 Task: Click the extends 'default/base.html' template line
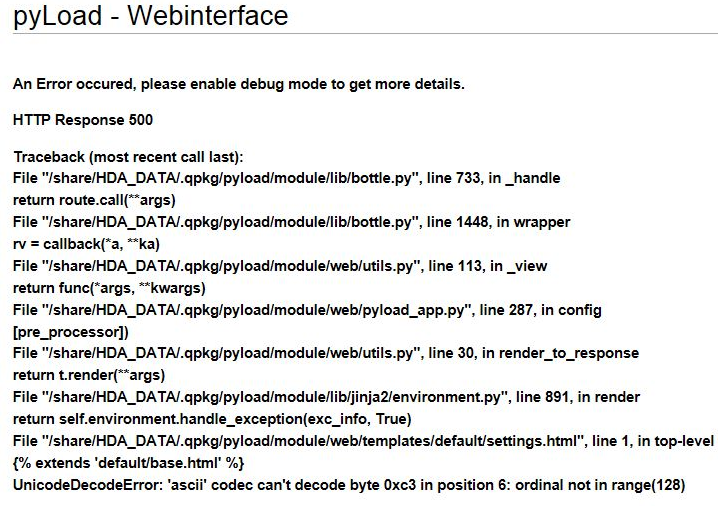129,462
